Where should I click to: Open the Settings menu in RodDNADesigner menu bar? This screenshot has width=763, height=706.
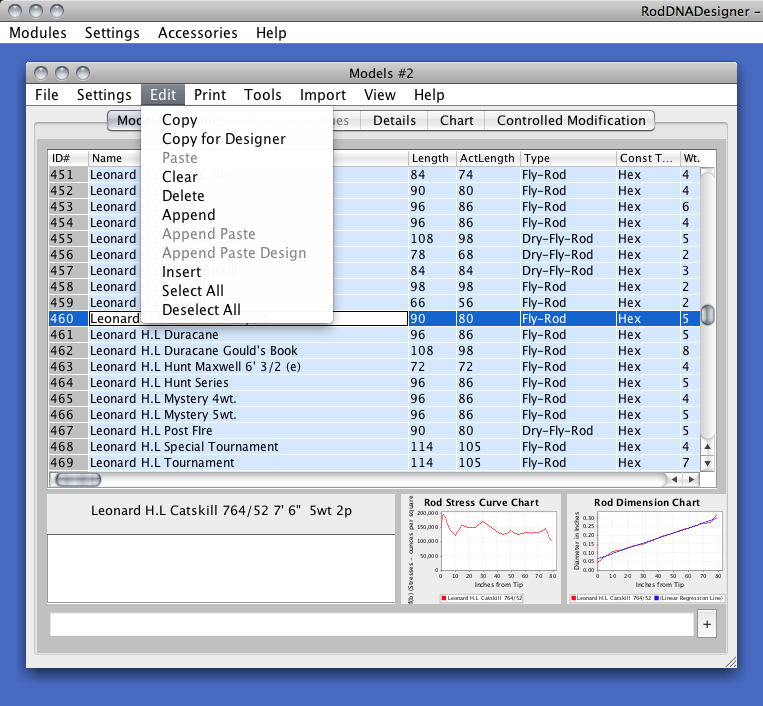(112, 33)
